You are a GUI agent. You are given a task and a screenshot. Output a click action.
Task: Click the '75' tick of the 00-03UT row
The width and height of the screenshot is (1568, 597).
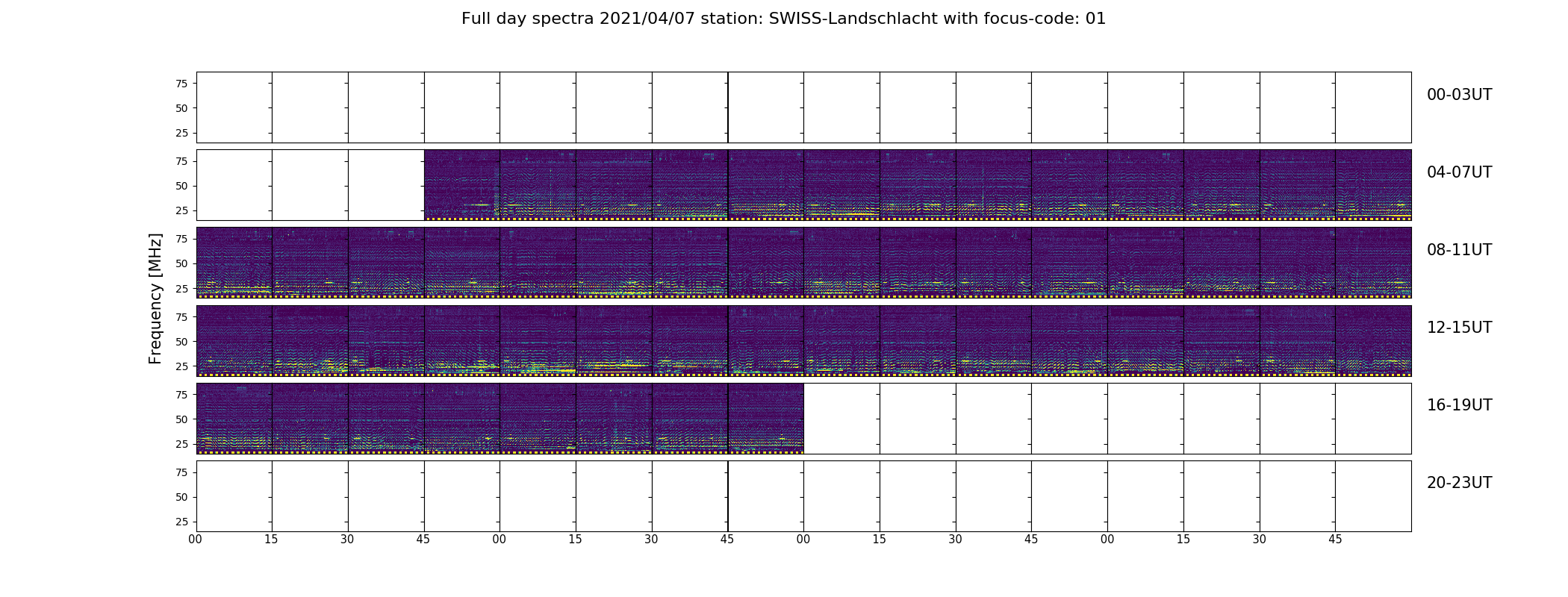pos(181,84)
